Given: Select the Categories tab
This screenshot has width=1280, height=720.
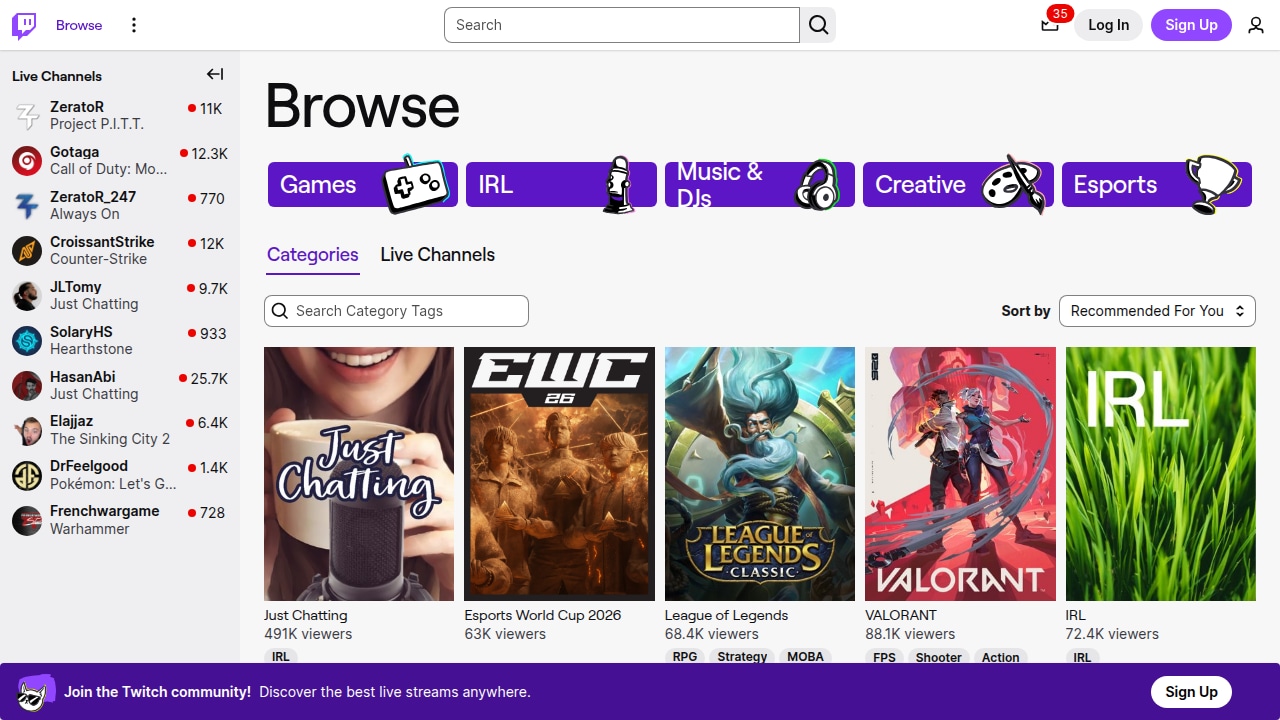Looking at the screenshot, I should (x=313, y=255).
